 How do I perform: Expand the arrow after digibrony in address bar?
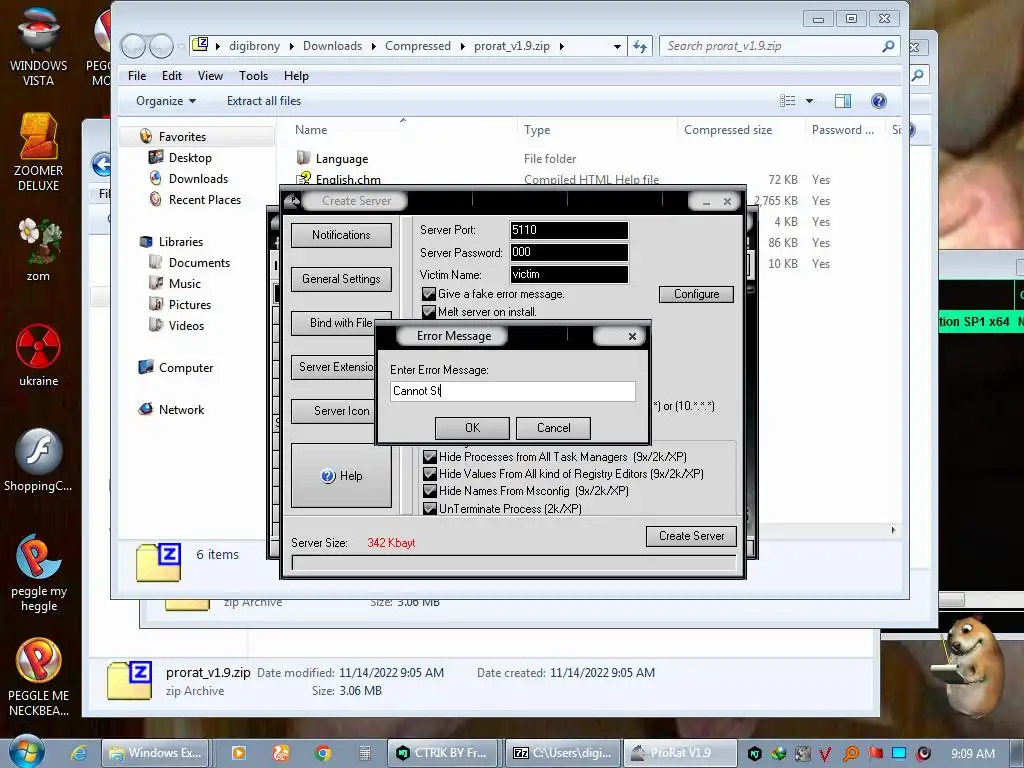tap(291, 46)
